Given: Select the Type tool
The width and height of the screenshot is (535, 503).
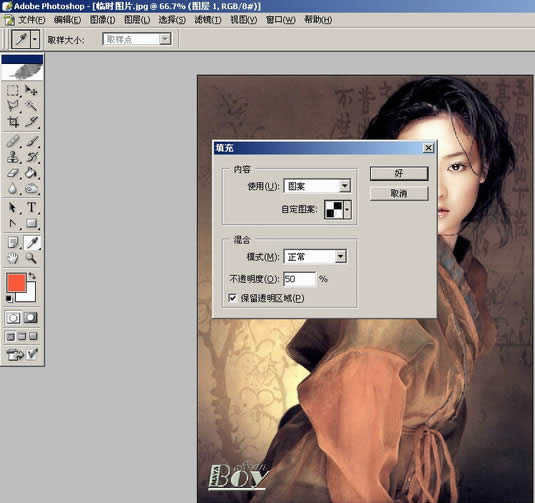Looking at the screenshot, I should point(31,207).
